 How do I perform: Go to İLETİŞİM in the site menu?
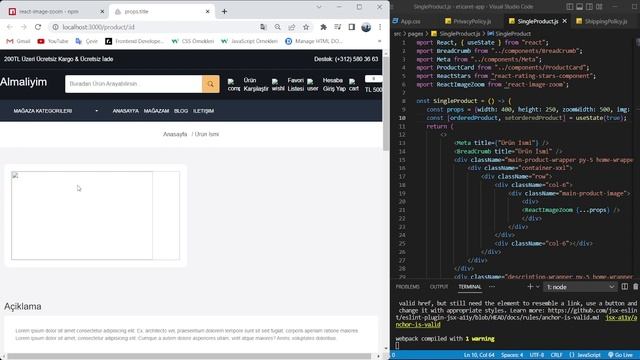(x=203, y=111)
